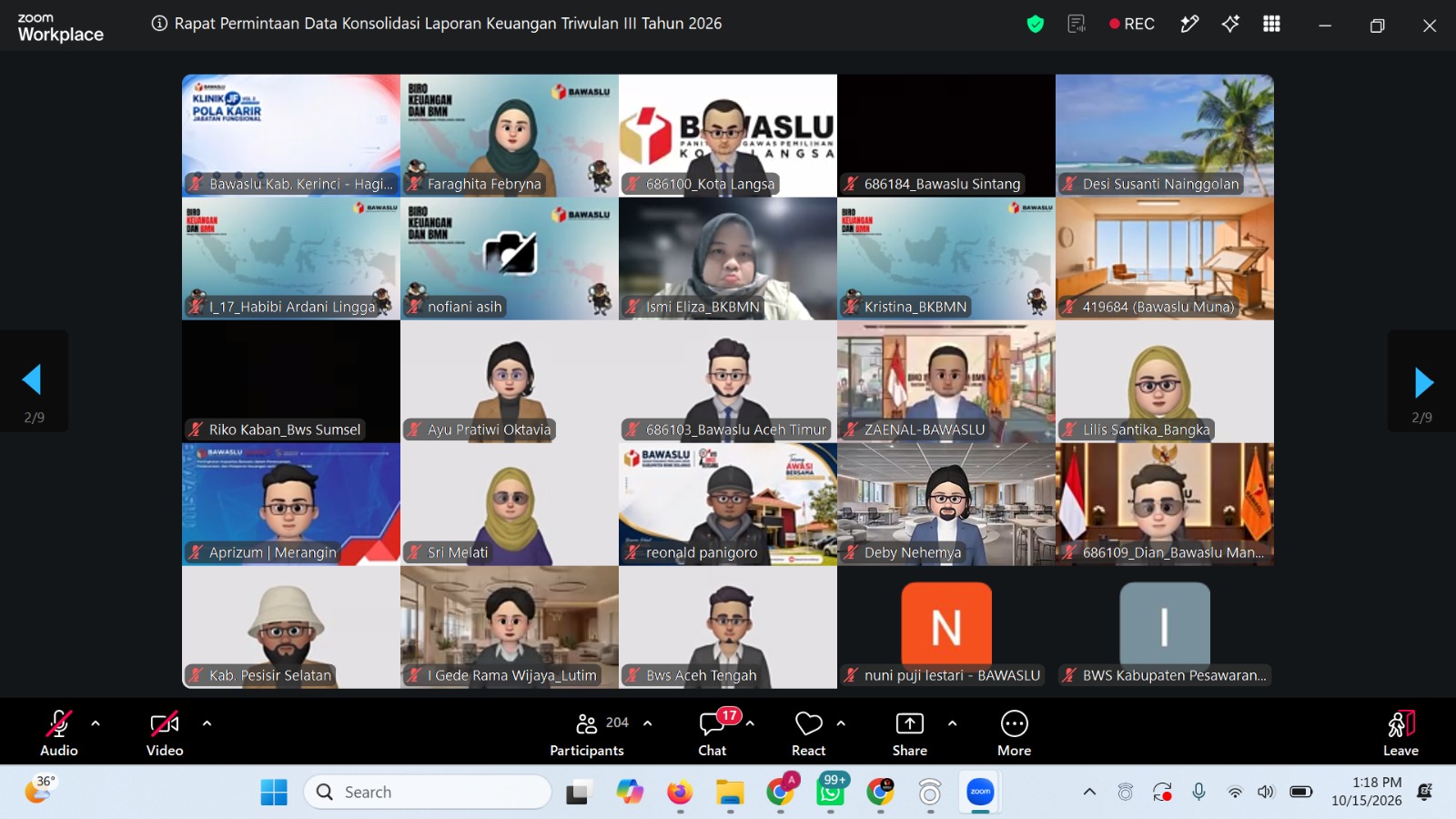Open the Participants panel
Viewport: 1456px width, 819px height.
[x=587, y=733]
